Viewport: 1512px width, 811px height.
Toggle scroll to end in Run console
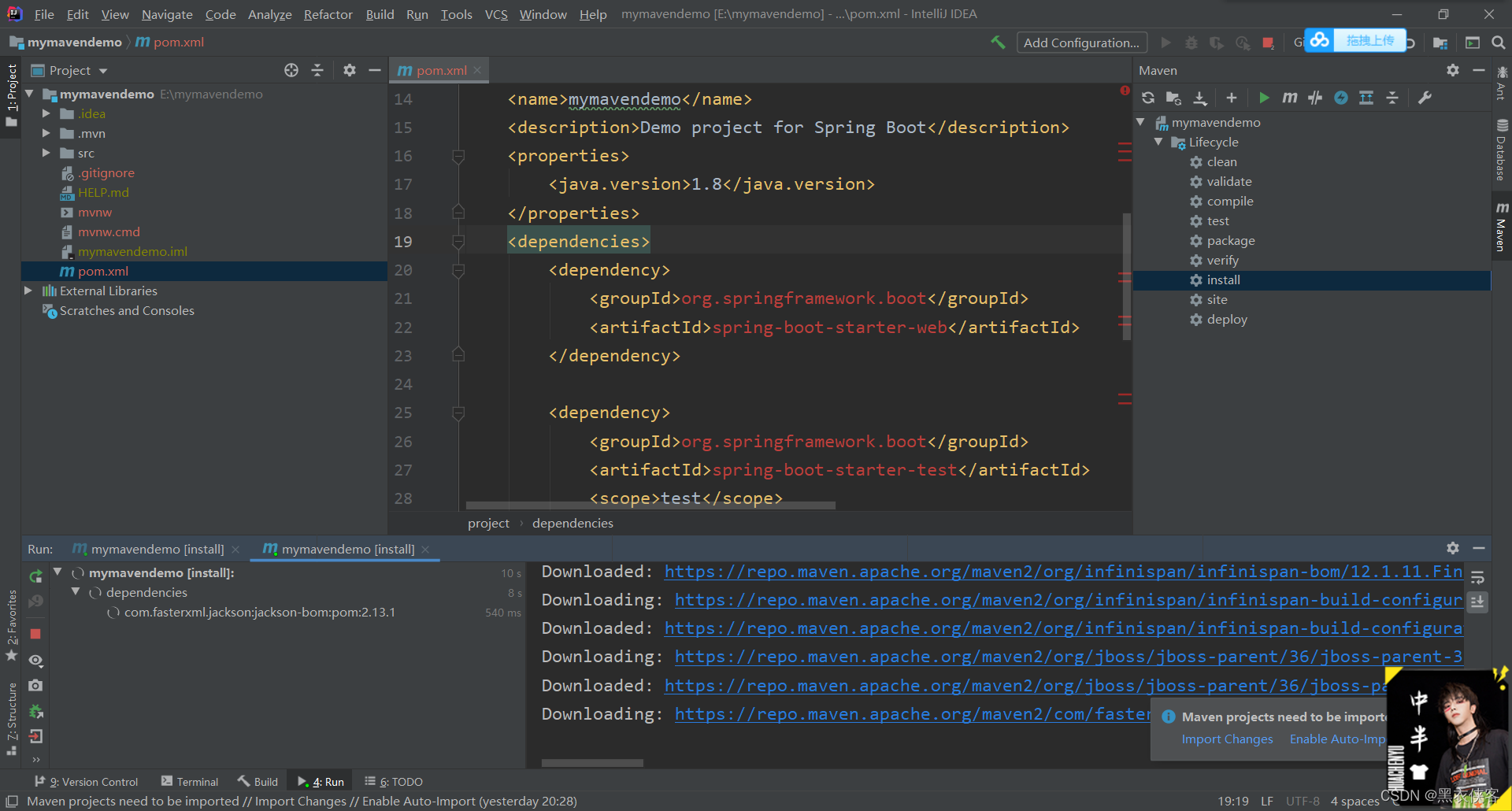tap(1477, 602)
